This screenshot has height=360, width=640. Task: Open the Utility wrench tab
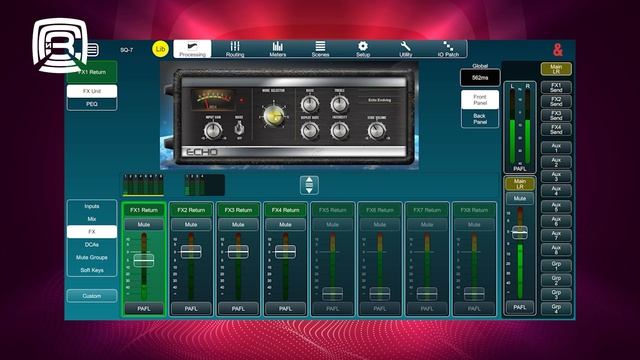pos(406,49)
